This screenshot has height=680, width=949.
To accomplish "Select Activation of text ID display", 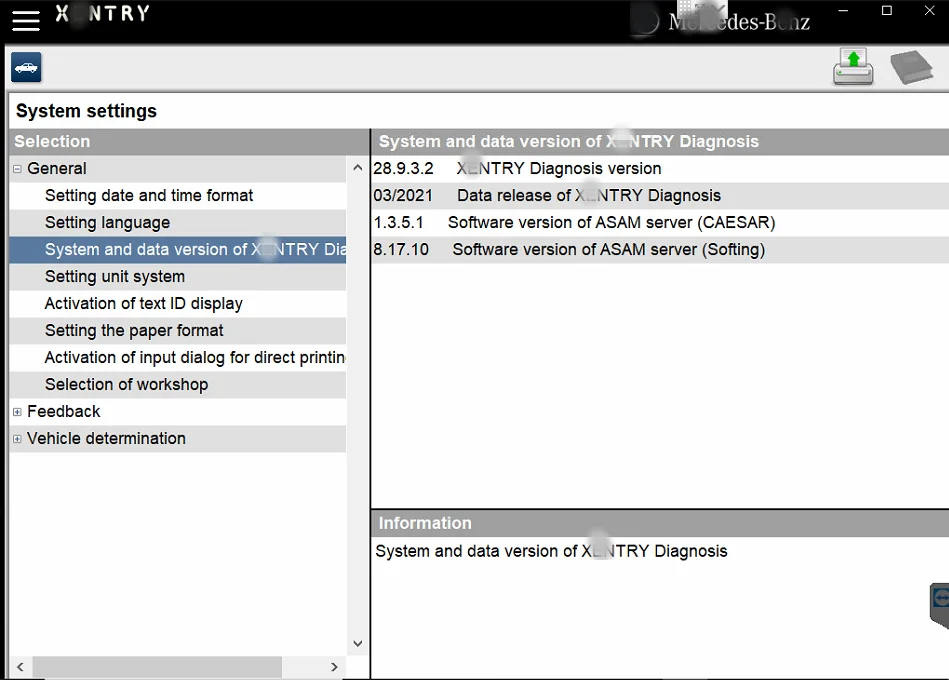I will (x=177, y=303).
